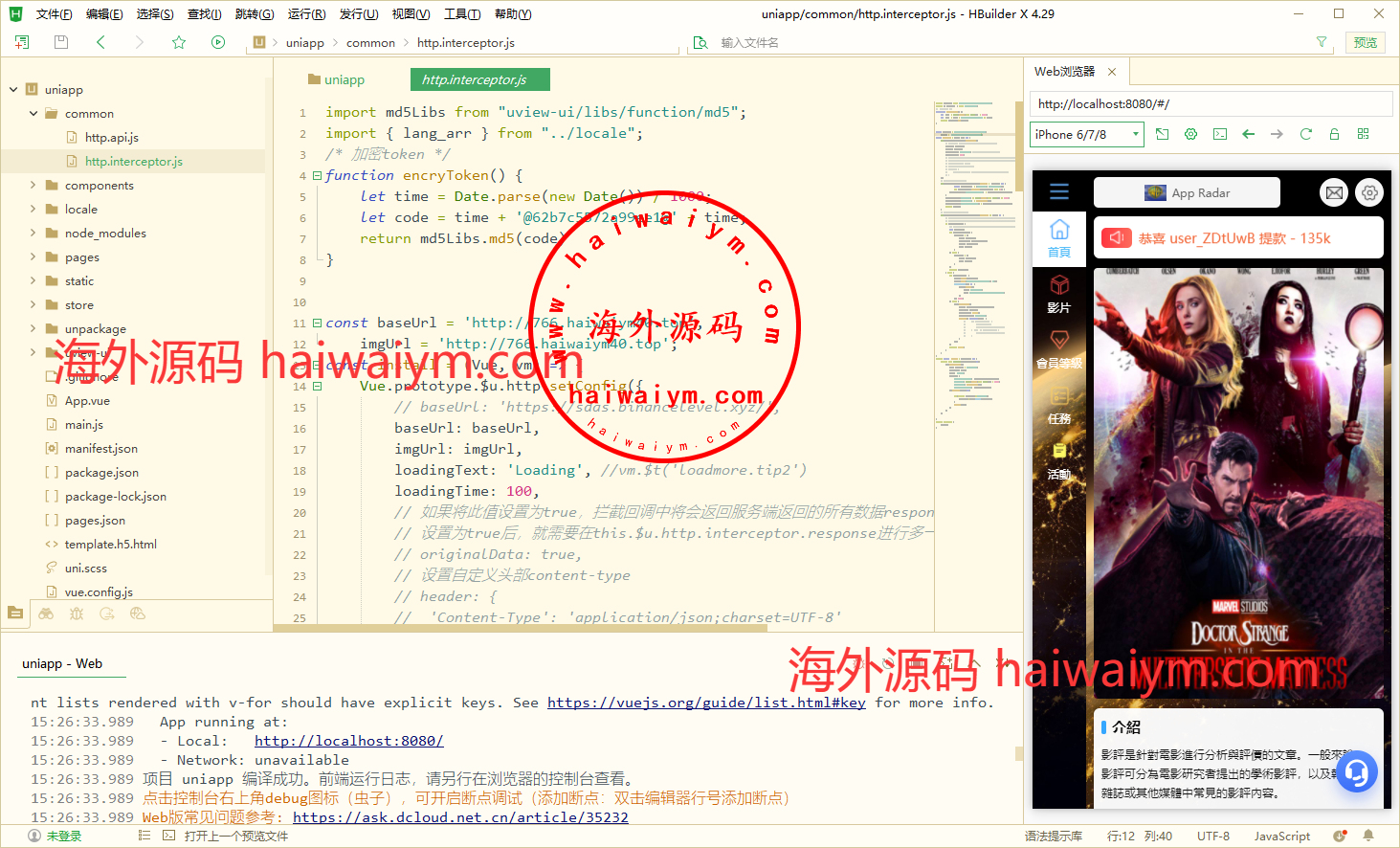
Task: Expand the locale folder
Action: [33, 209]
